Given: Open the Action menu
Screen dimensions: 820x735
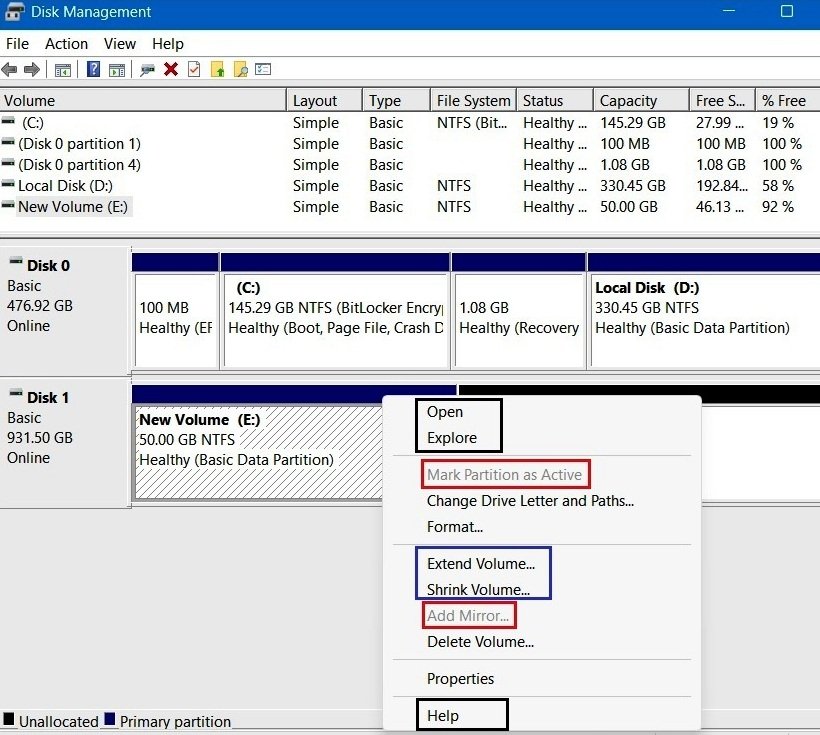Looking at the screenshot, I should click(66, 44).
